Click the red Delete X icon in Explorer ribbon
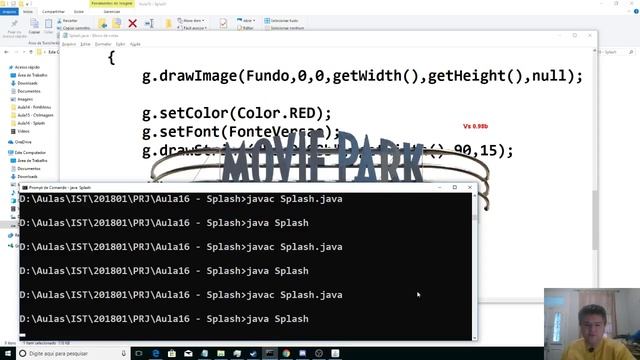 click(x=132, y=24)
